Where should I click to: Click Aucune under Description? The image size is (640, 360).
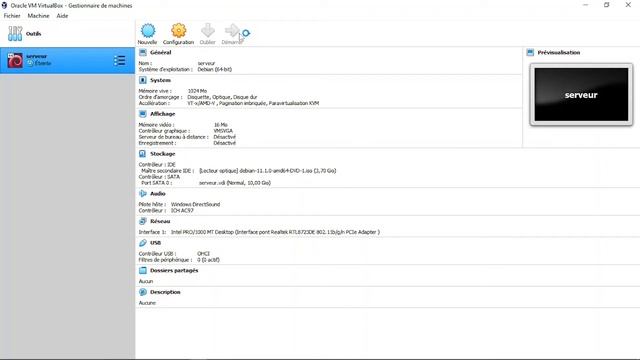click(x=147, y=303)
